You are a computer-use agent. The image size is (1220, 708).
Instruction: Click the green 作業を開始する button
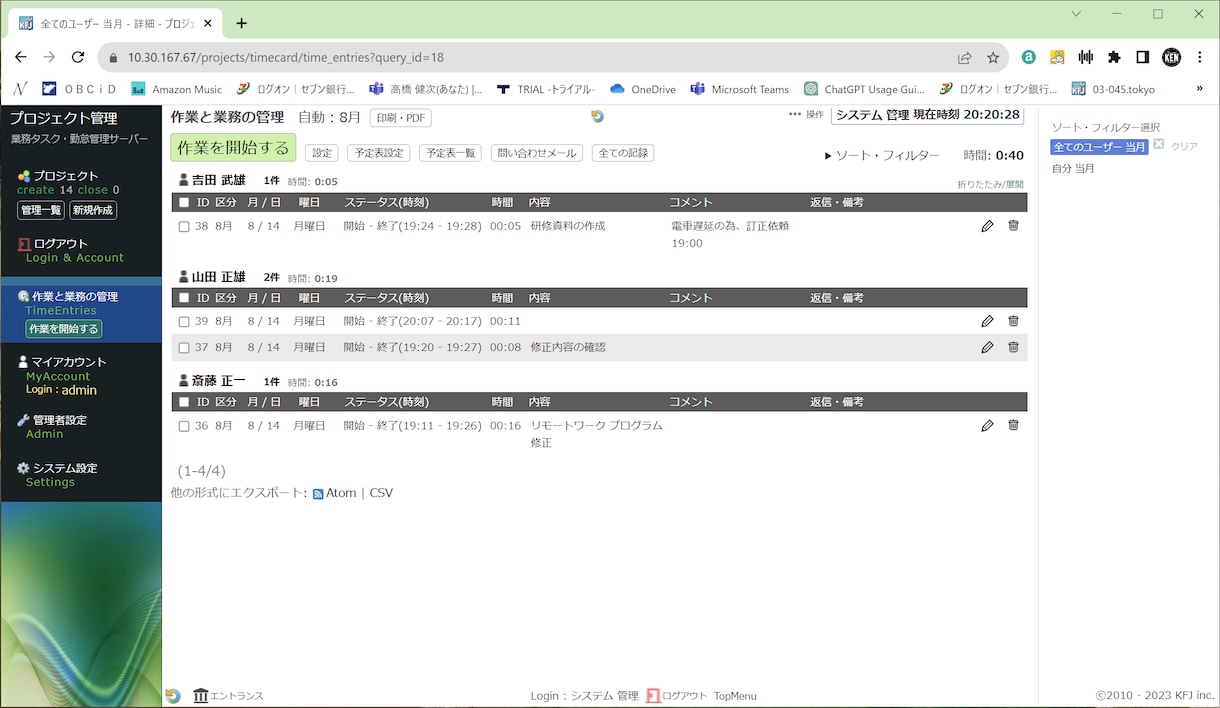pos(233,148)
